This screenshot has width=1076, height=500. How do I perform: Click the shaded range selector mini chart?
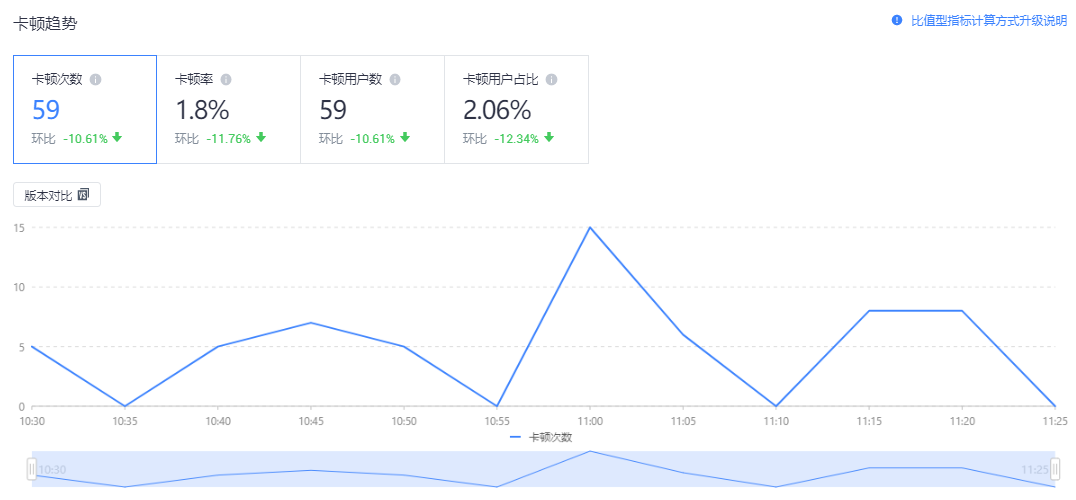543,469
